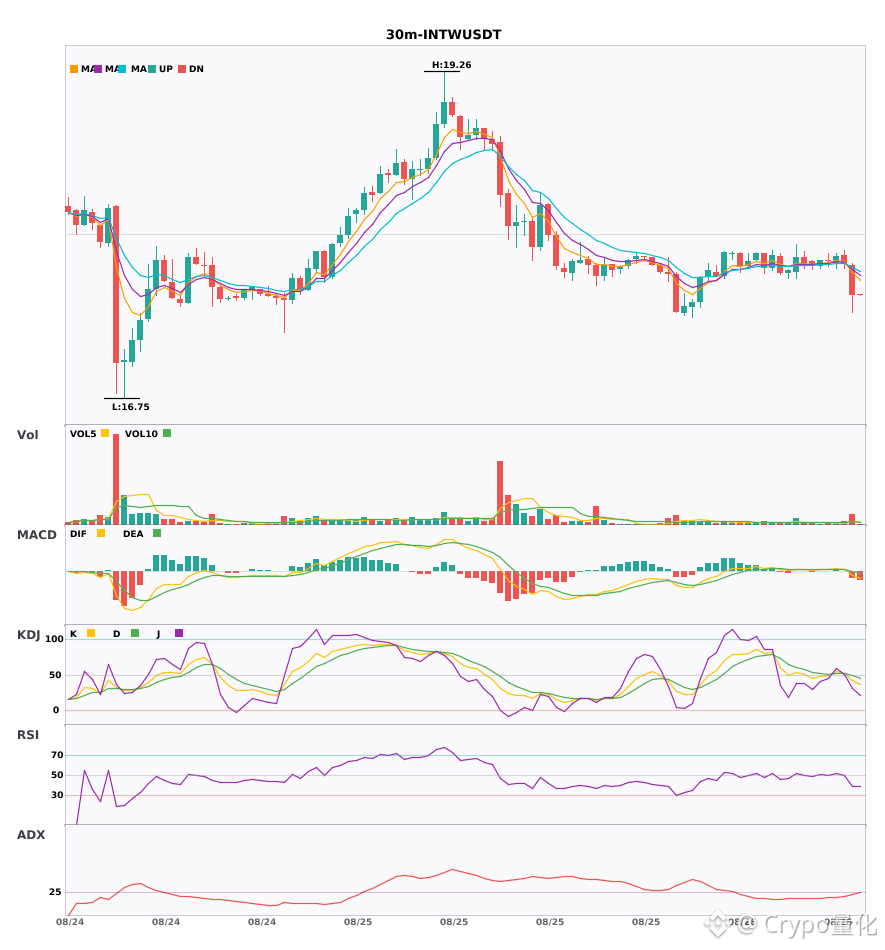
Task: Click the purple J legend swatch
Action: pos(179,633)
